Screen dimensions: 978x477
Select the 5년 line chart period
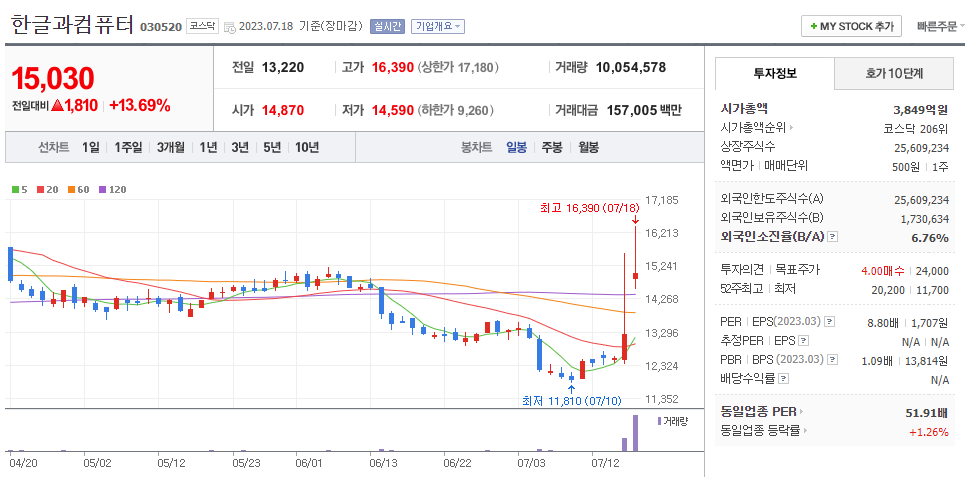click(x=272, y=148)
